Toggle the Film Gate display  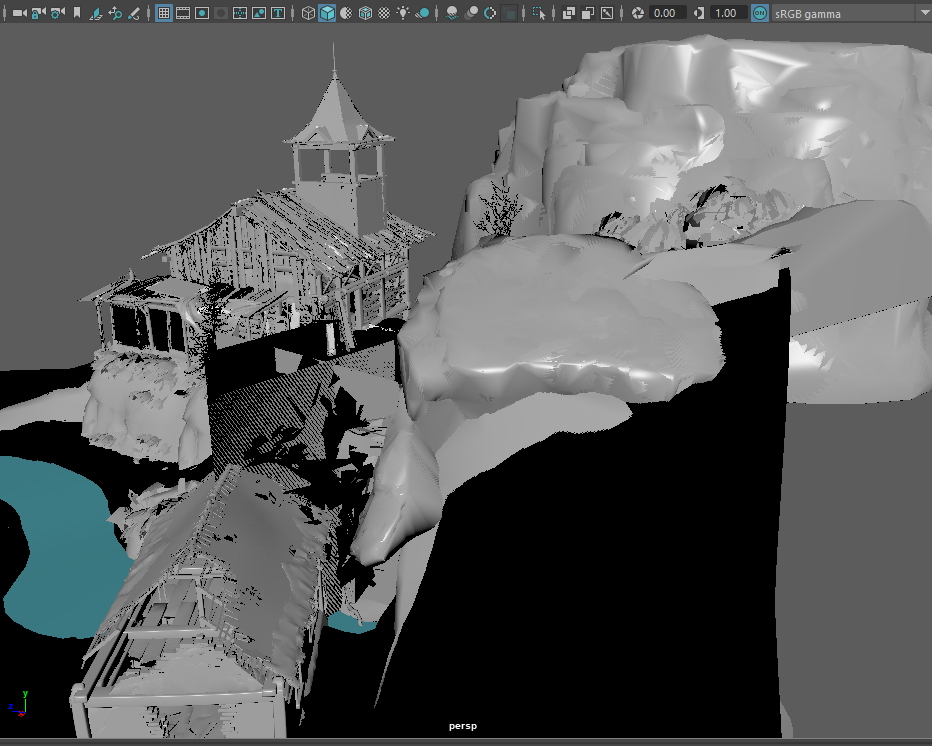coord(183,13)
